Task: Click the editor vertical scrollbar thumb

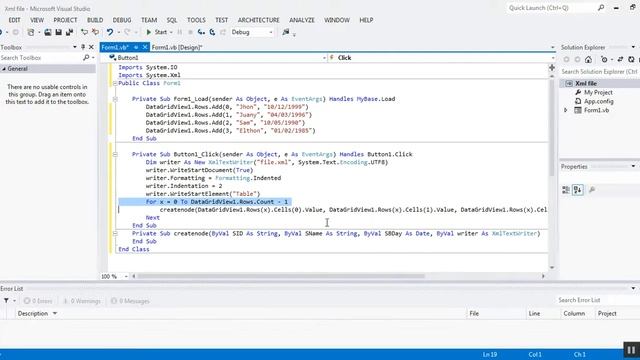Action: click(x=552, y=127)
